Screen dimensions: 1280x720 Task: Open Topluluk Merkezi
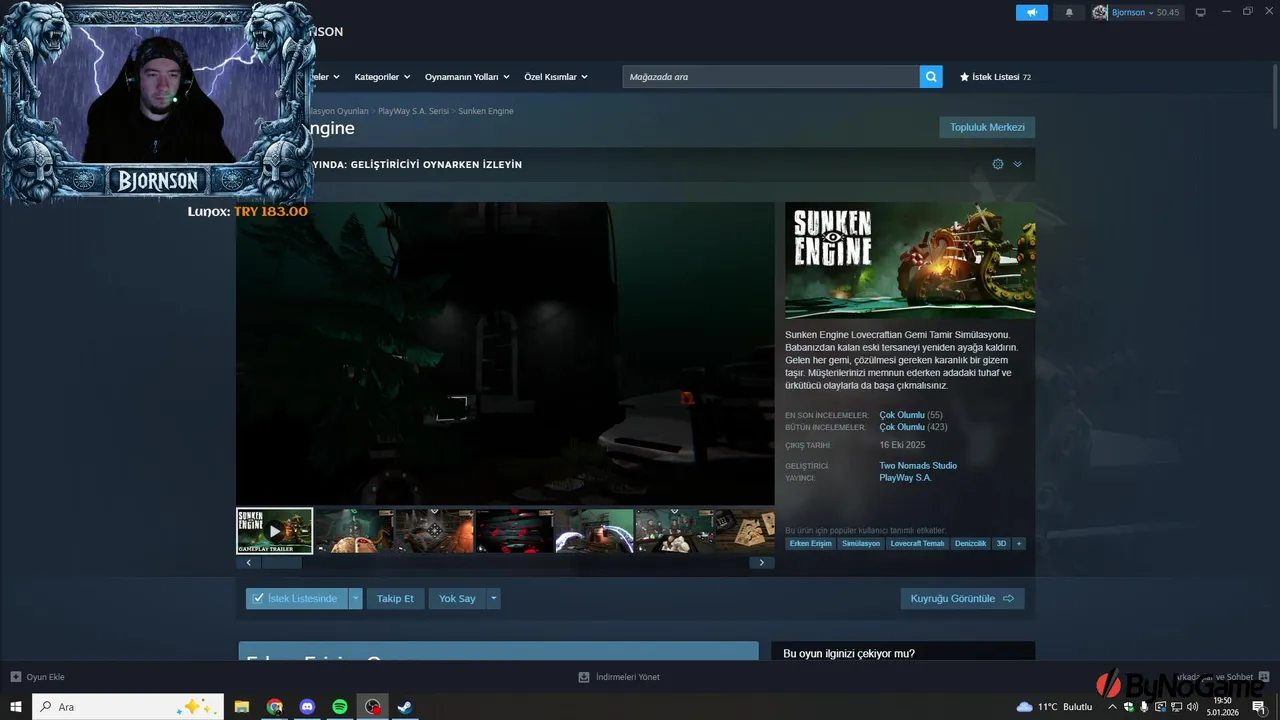click(x=987, y=127)
